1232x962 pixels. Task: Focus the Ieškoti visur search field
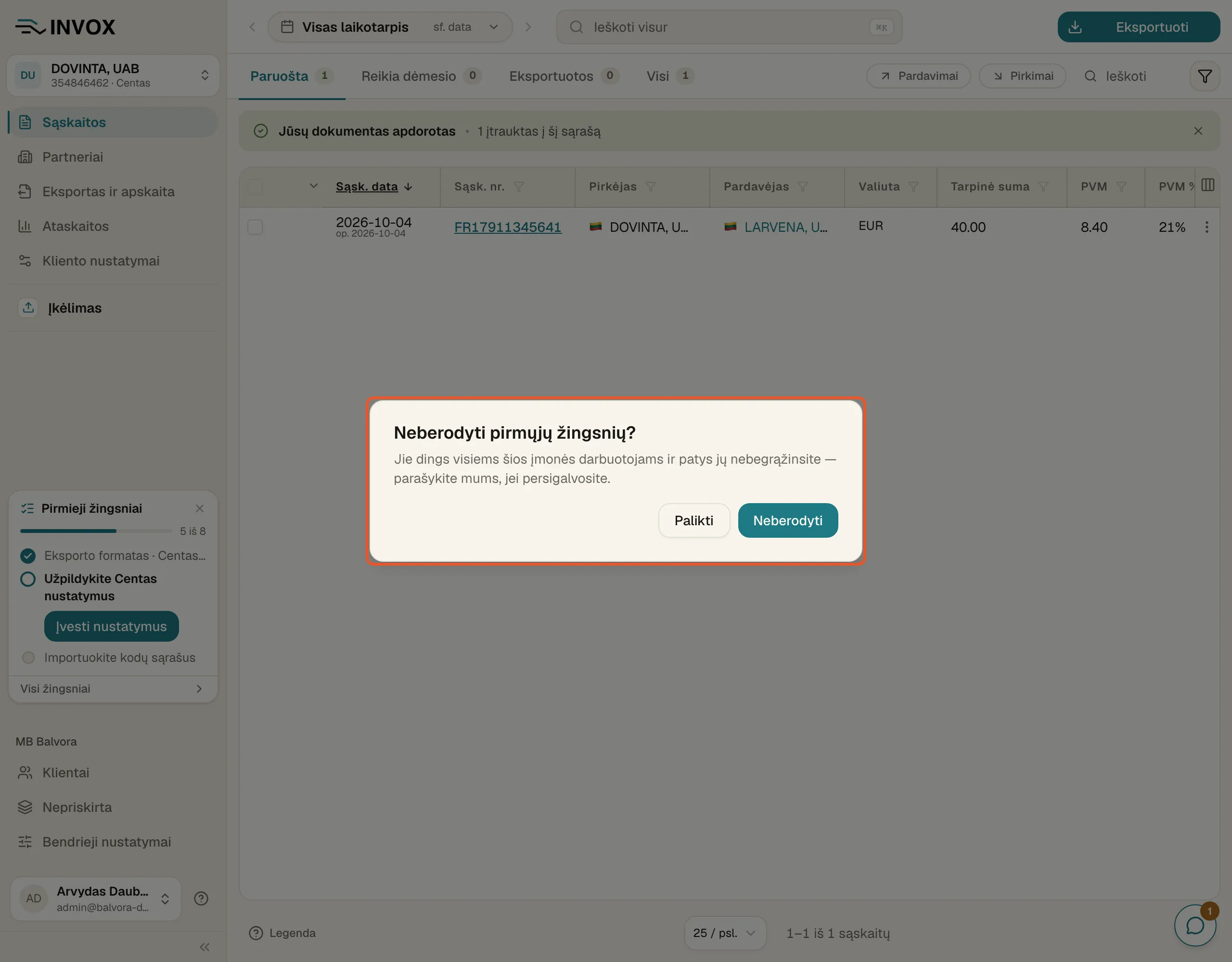coord(729,27)
